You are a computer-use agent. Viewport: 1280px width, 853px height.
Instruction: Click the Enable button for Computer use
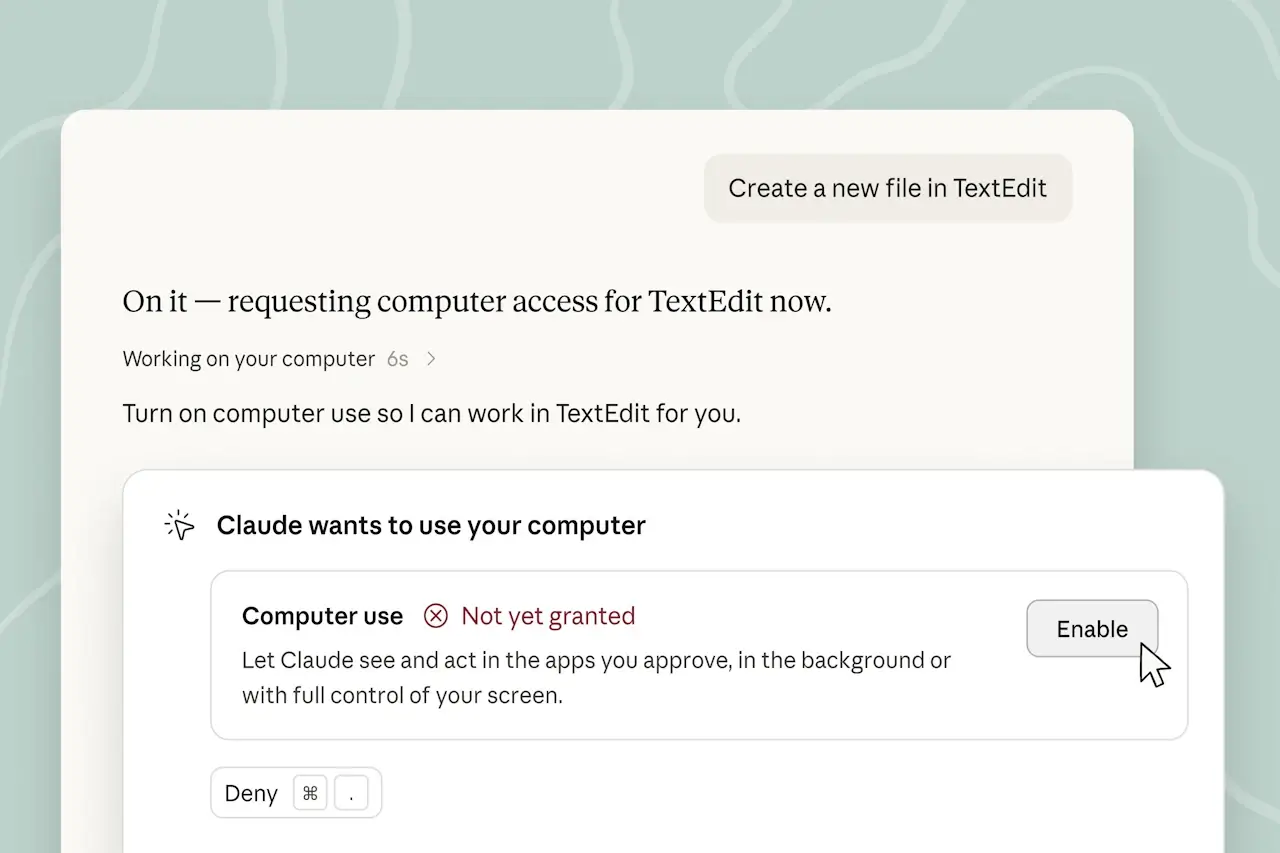click(1092, 629)
